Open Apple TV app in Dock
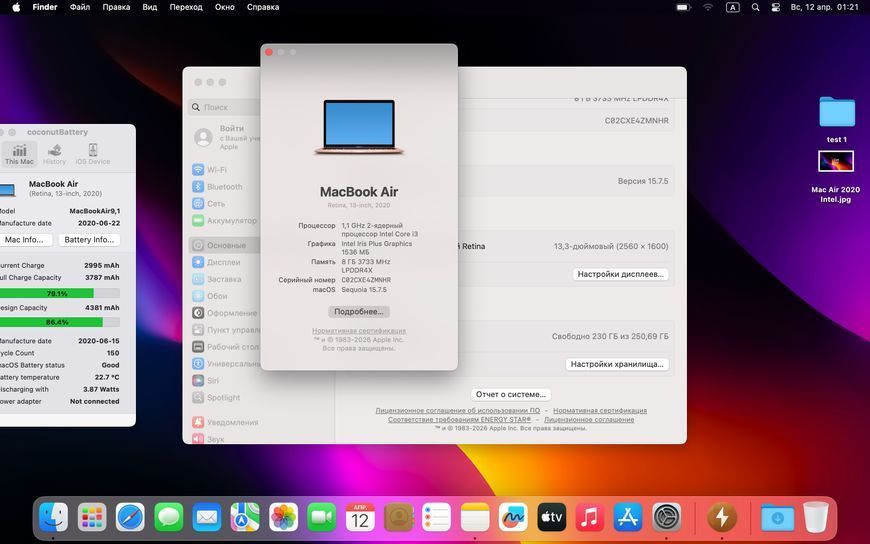Viewport: 870px width, 544px height. point(552,517)
